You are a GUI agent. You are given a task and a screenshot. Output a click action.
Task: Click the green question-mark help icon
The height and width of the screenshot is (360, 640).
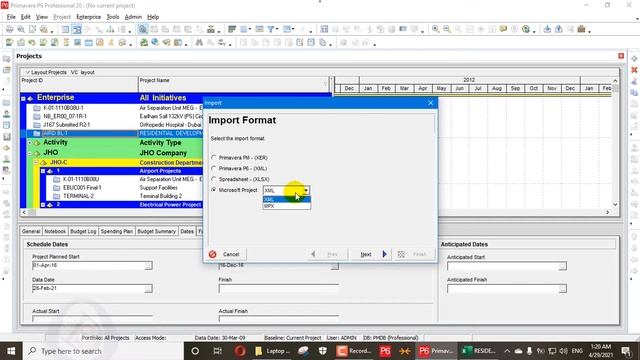point(526,29)
